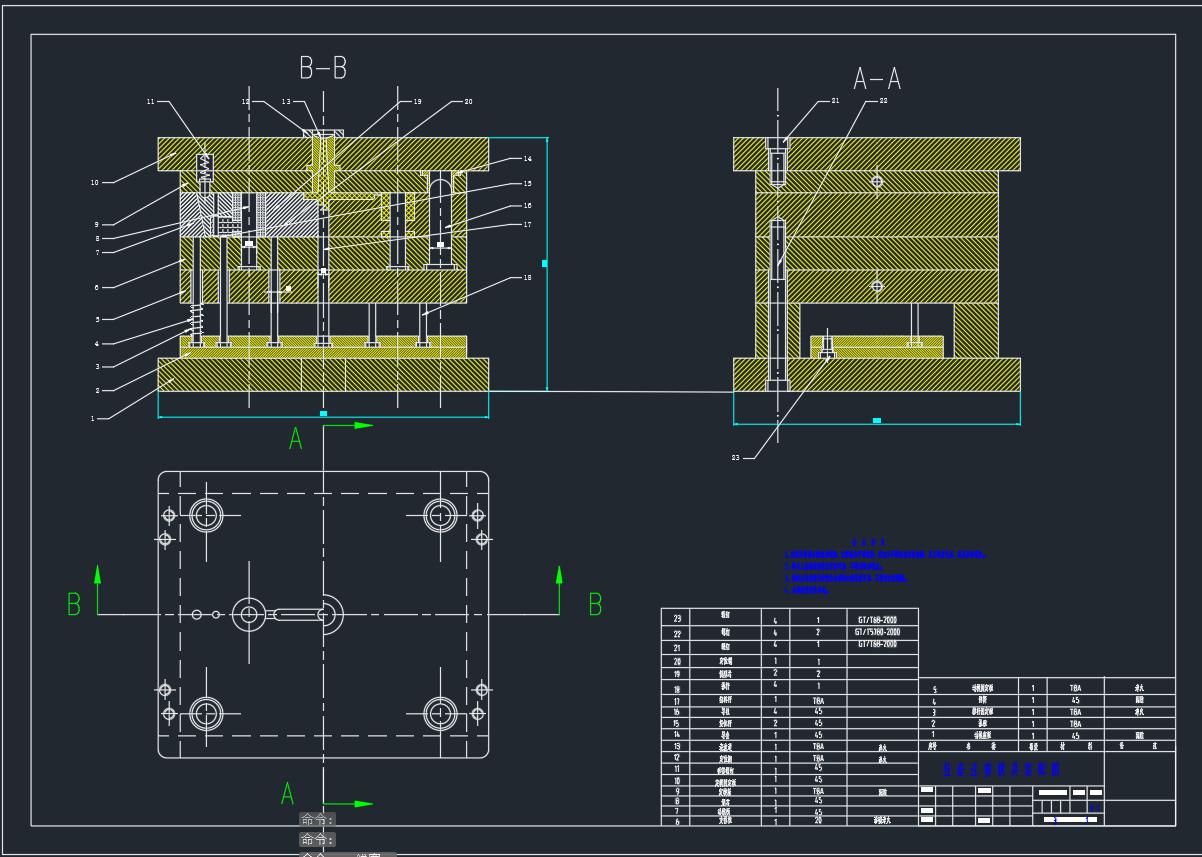
Task: Pick balloon label 11 in B-B view
Action: (x=151, y=101)
